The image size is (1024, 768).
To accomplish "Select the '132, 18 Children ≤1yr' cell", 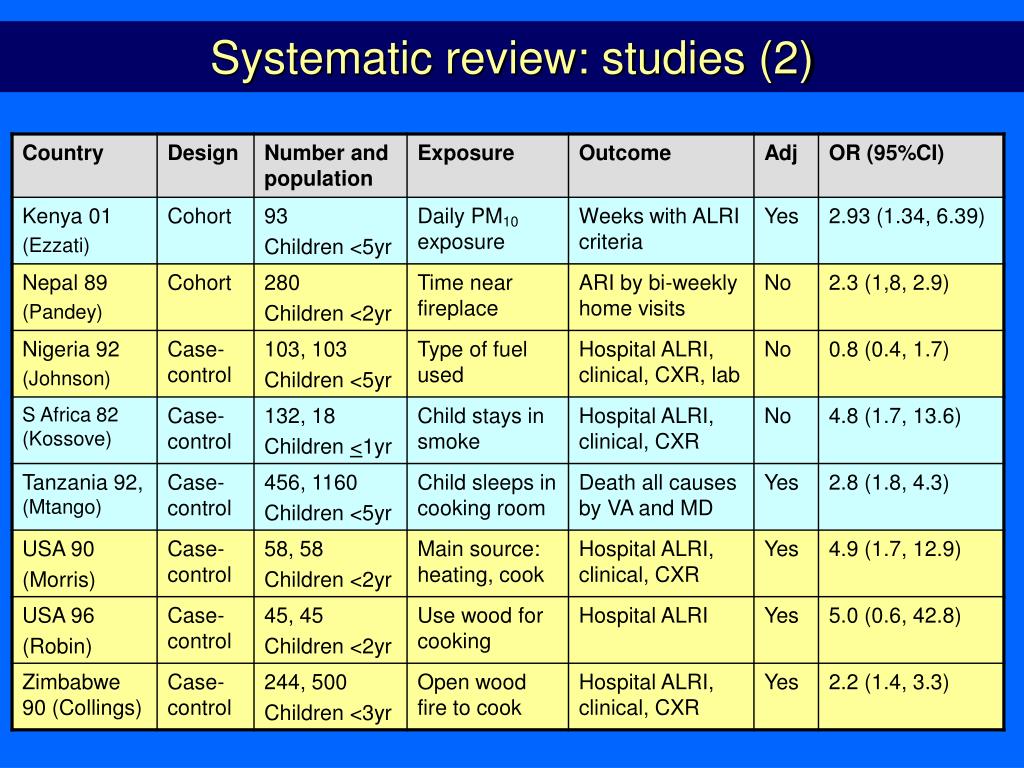I will [x=330, y=430].
